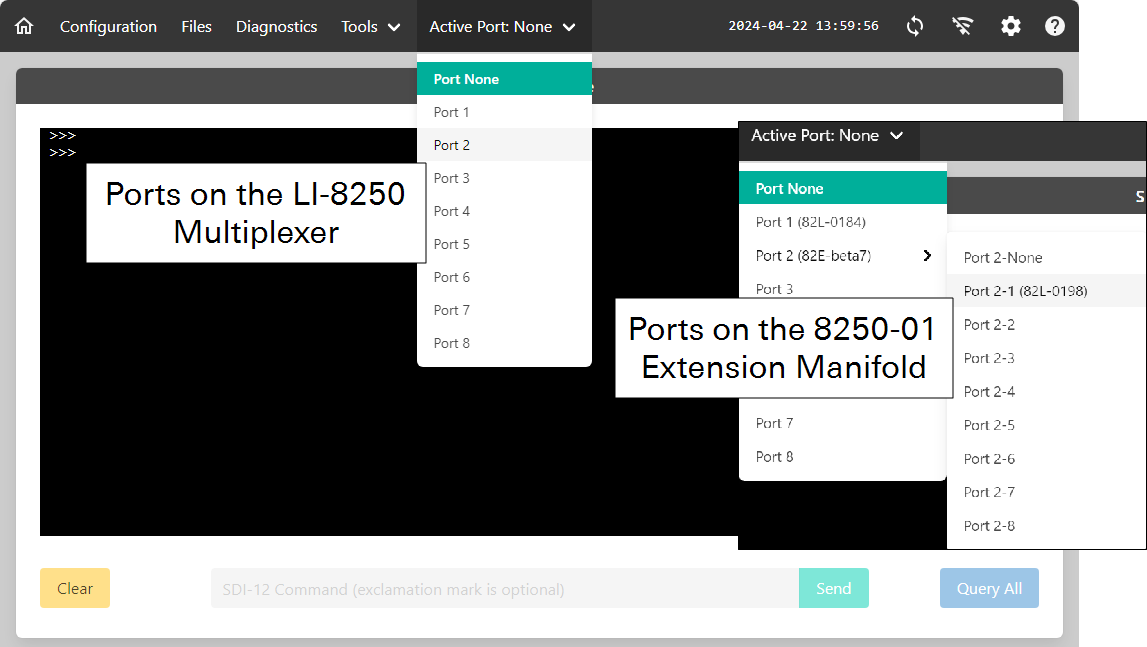
Task: Click Active Port: None in the inset panel
Action: click(827, 135)
